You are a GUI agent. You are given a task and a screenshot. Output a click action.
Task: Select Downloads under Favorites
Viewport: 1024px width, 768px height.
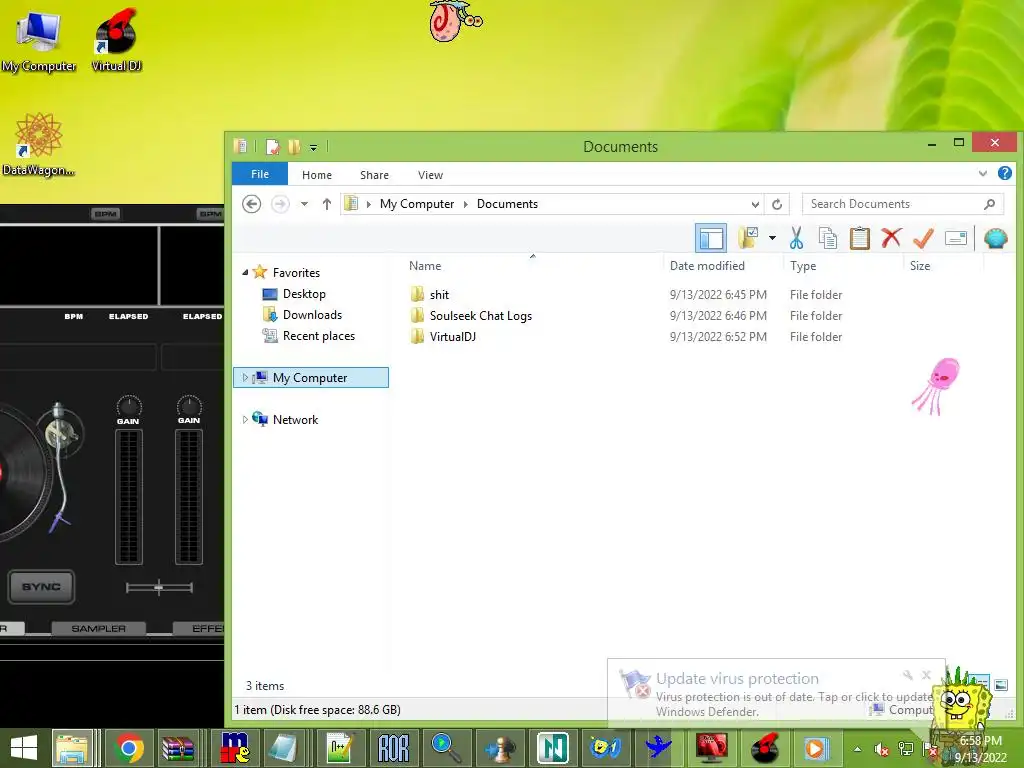click(x=312, y=315)
